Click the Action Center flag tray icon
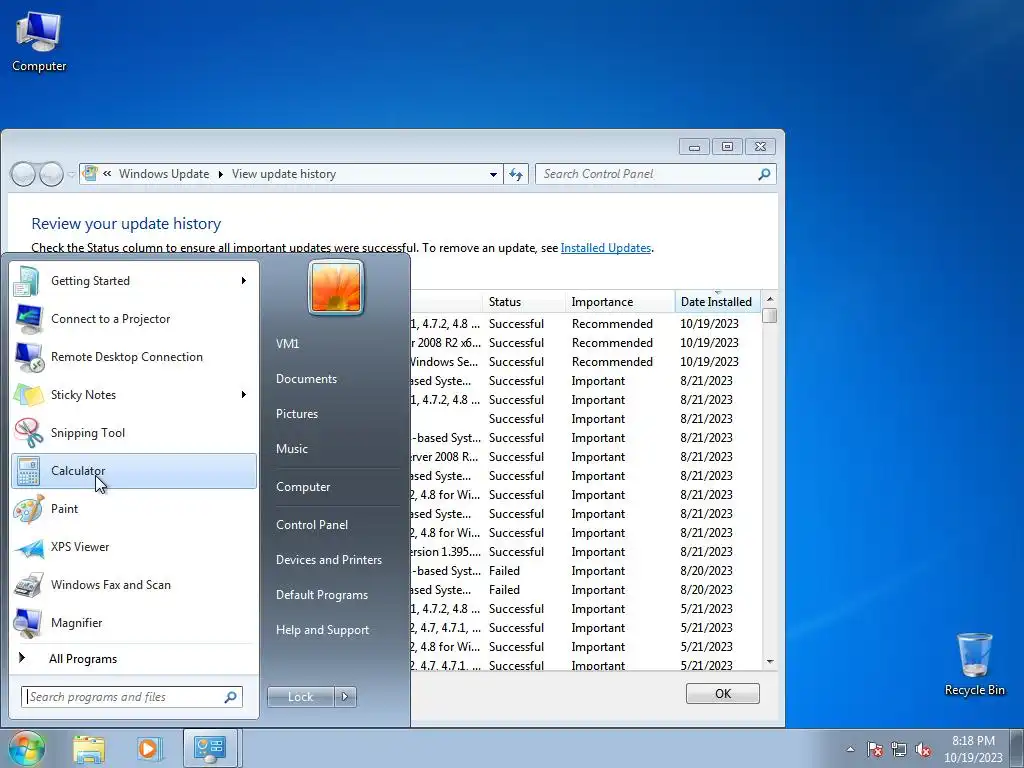This screenshot has width=1024, height=768. 875,749
